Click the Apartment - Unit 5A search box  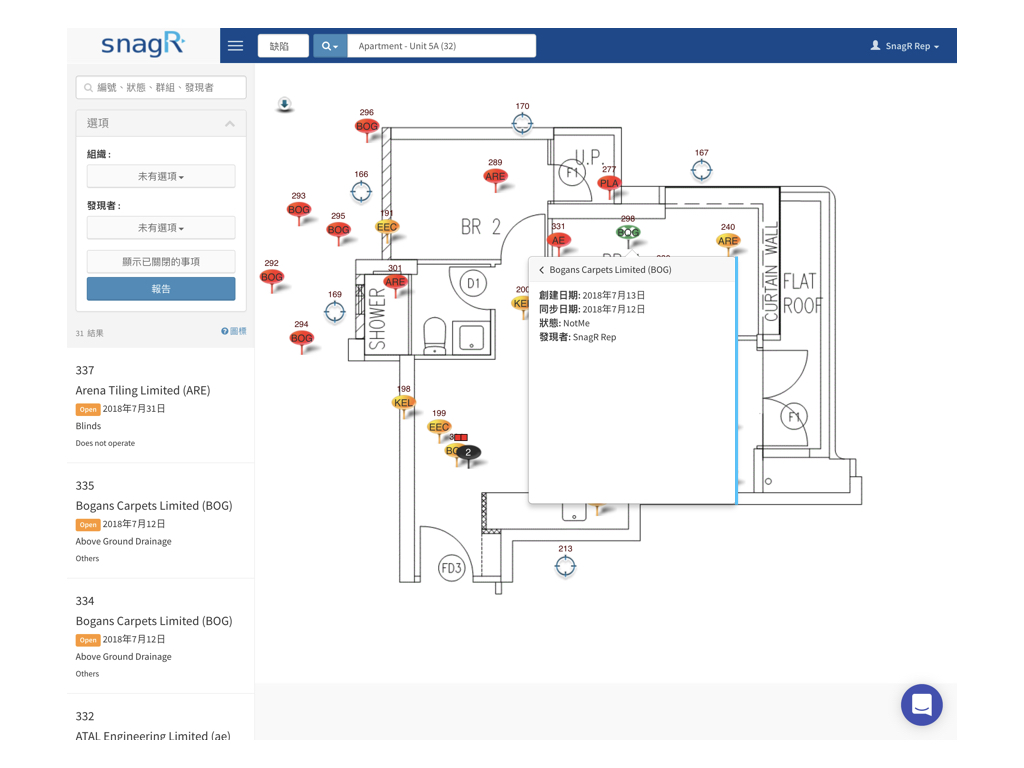(x=441, y=46)
